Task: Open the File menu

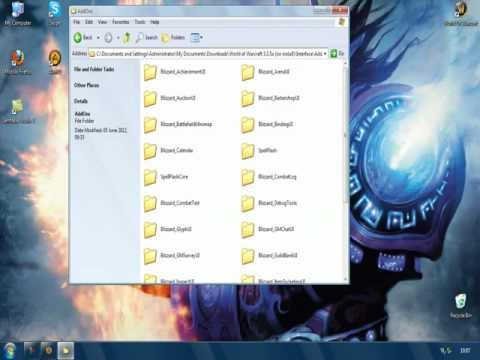Action: (x=77, y=22)
